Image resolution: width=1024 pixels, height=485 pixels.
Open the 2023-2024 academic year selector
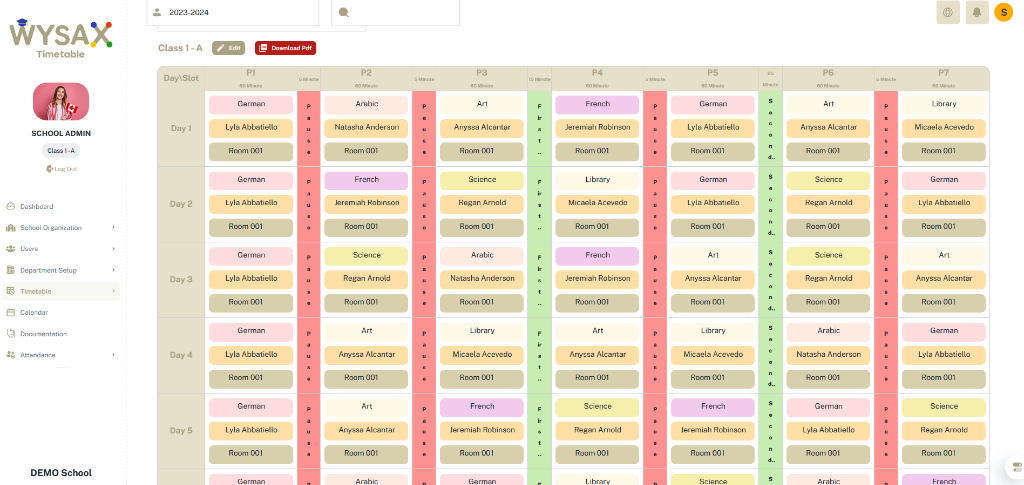click(233, 12)
